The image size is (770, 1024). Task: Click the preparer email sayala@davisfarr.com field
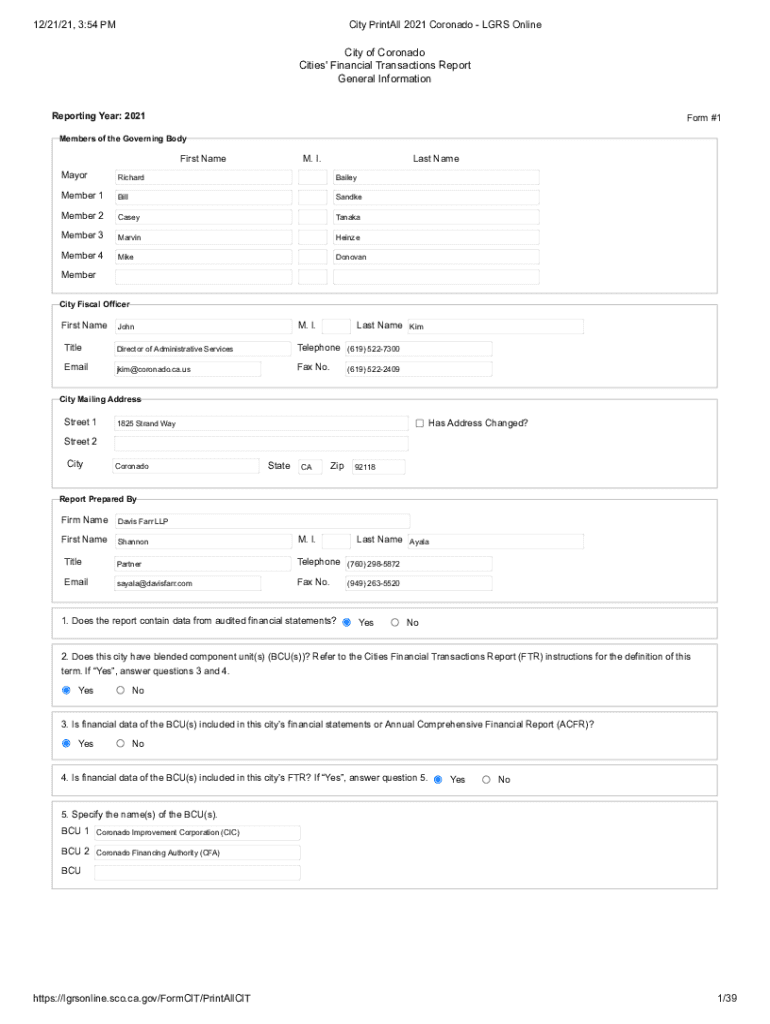point(187,583)
